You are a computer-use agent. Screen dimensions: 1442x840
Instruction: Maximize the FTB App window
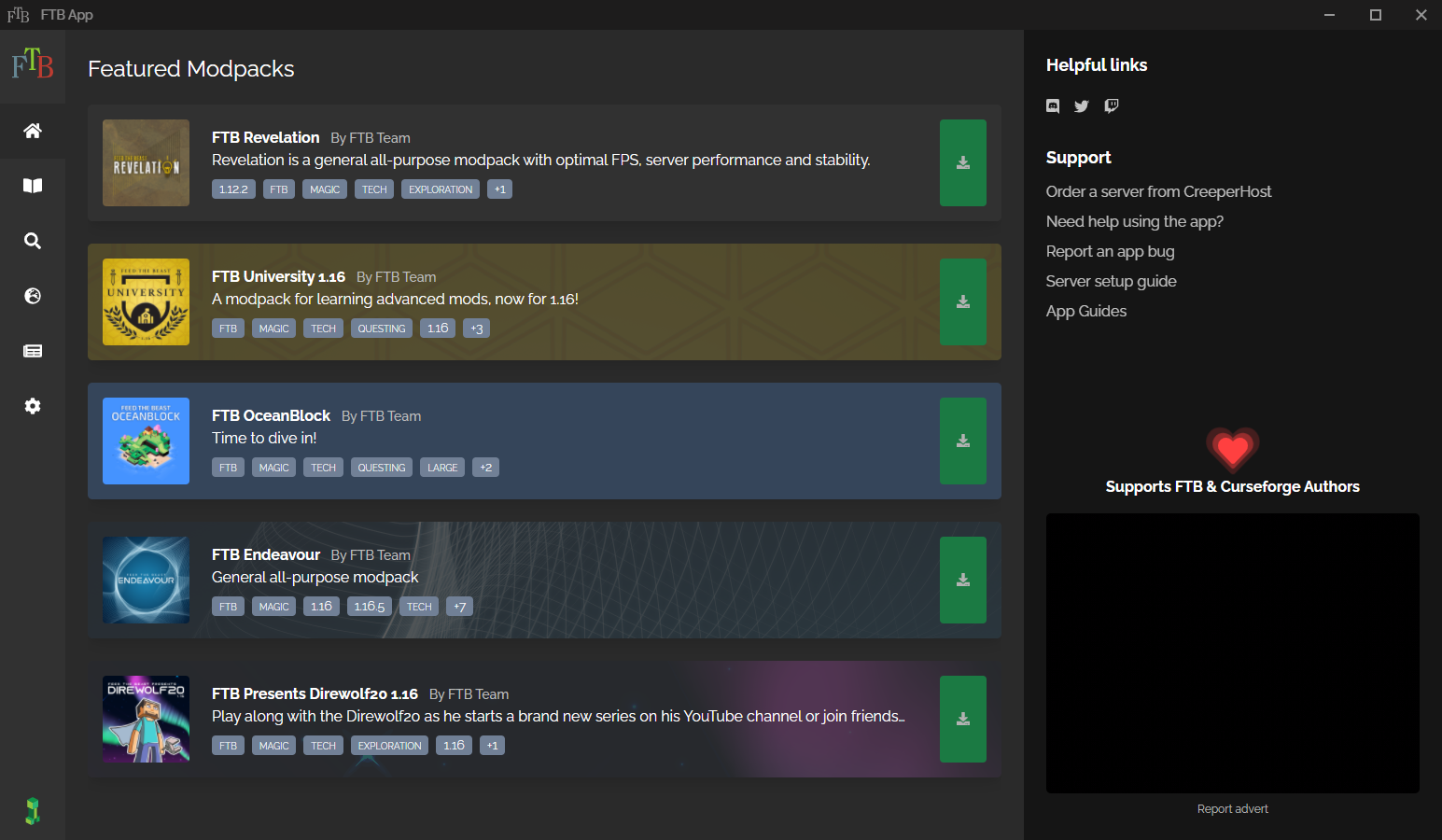[x=1376, y=15]
